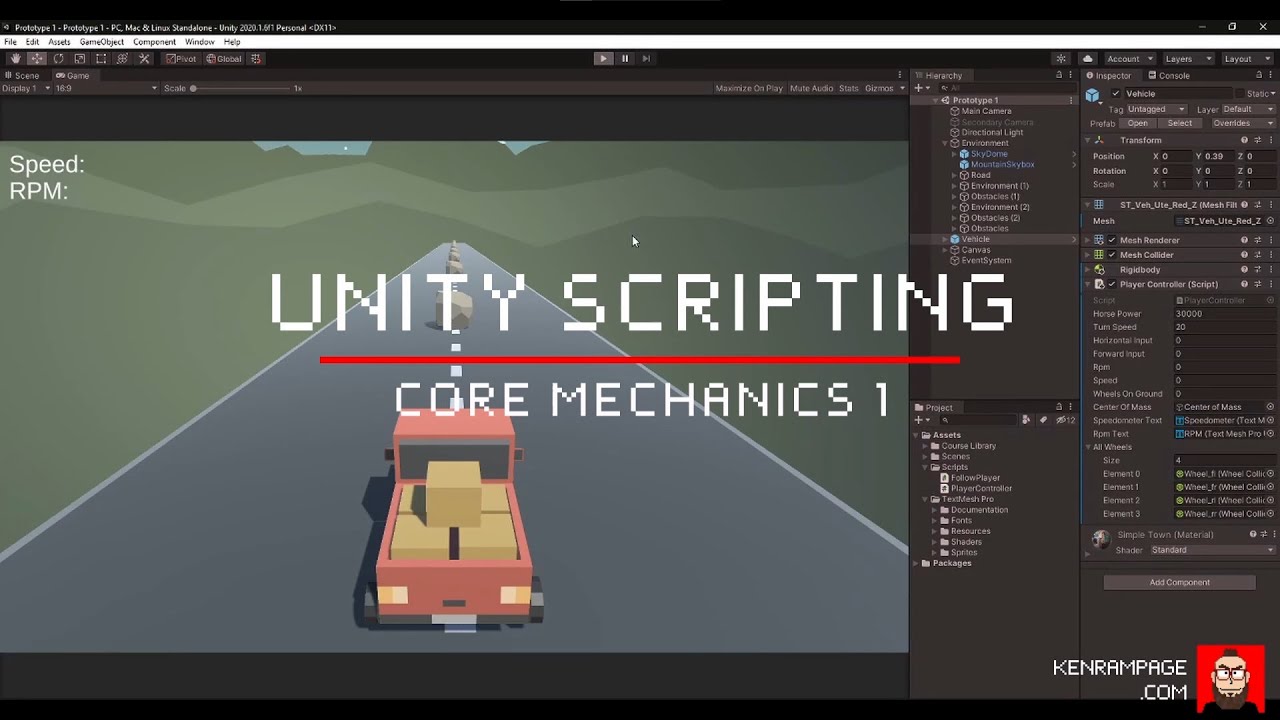Open the Collab sun icon
This screenshot has height=720, width=1280.
click(1061, 59)
